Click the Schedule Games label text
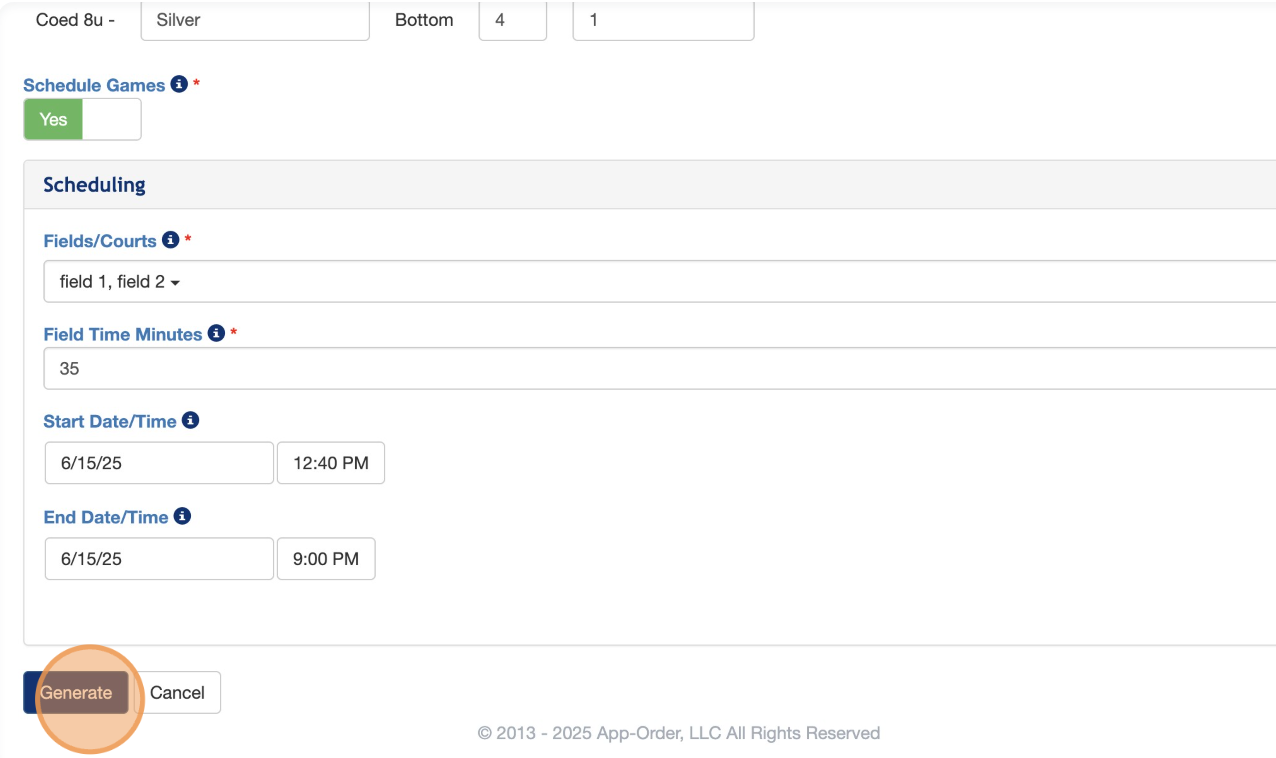This screenshot has width=1276, height=758. pyautogui.click(x=94, y=86)
